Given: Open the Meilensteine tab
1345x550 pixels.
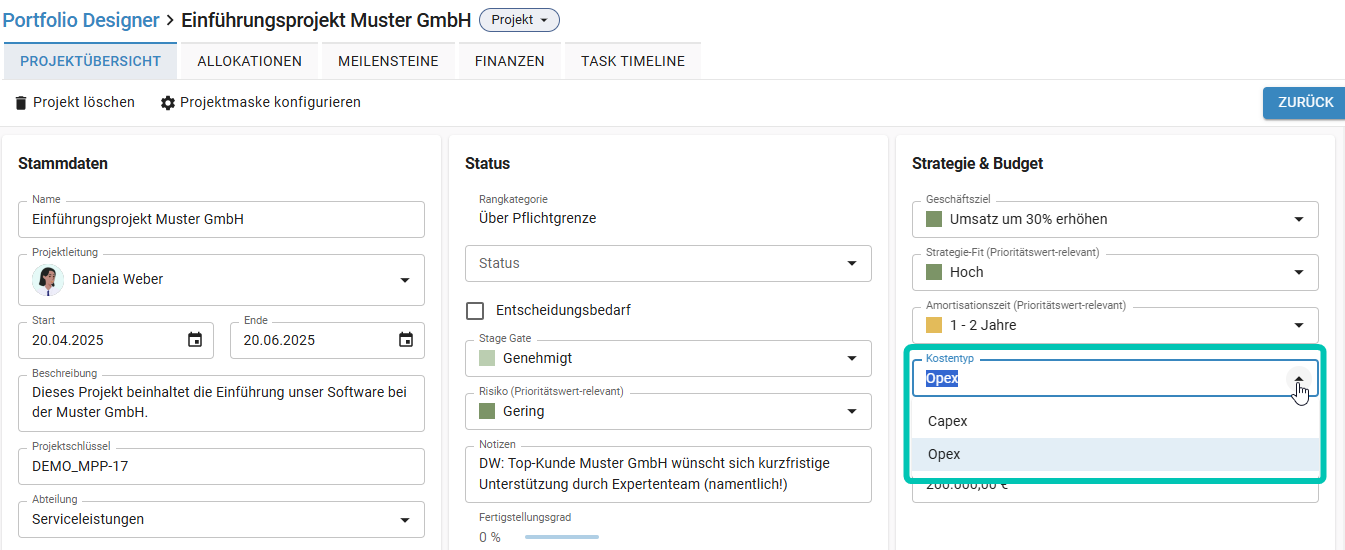Looking at the screenshot, I should click(388, 61).
